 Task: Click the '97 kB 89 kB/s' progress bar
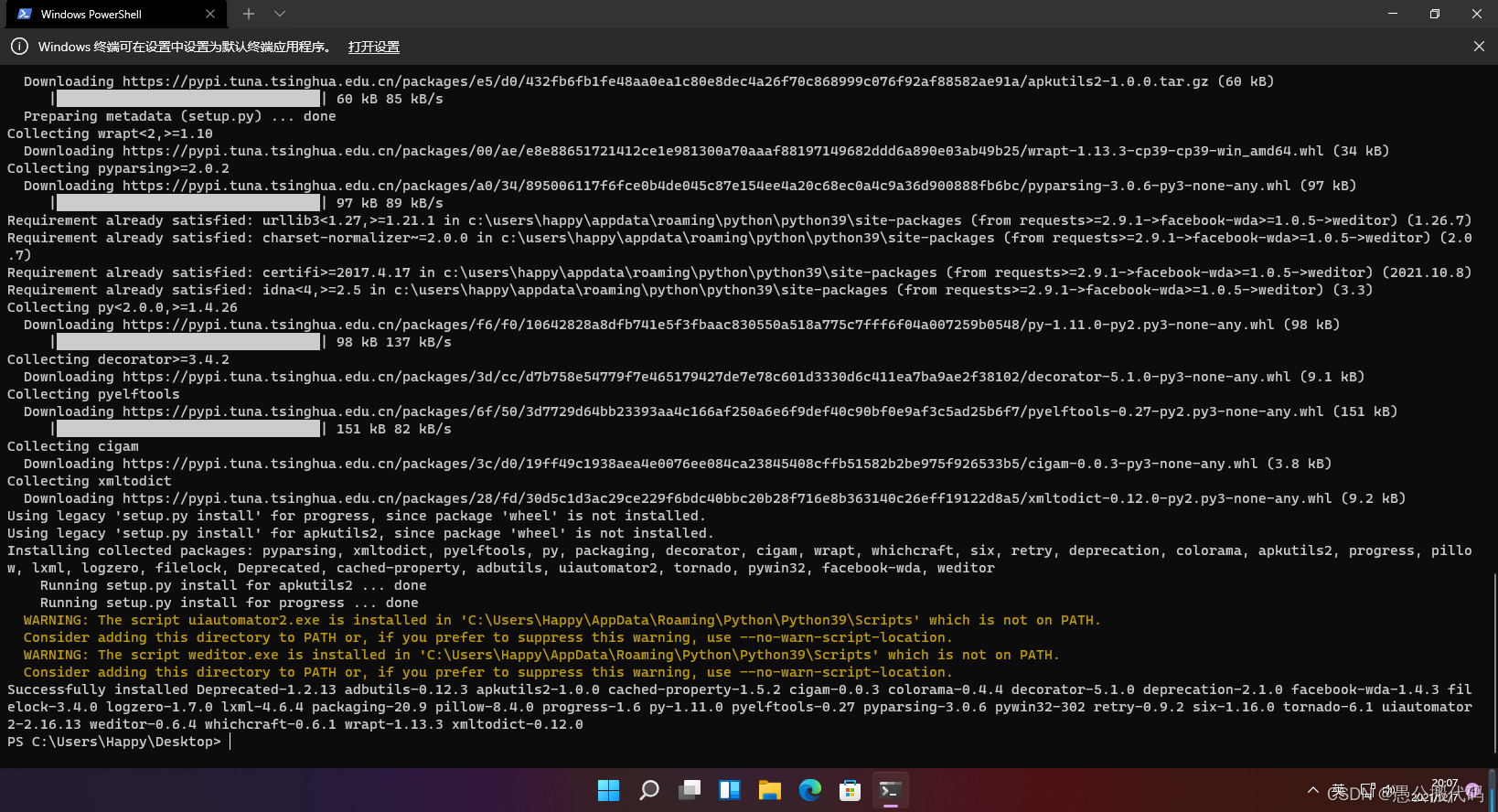coord(187,203)
